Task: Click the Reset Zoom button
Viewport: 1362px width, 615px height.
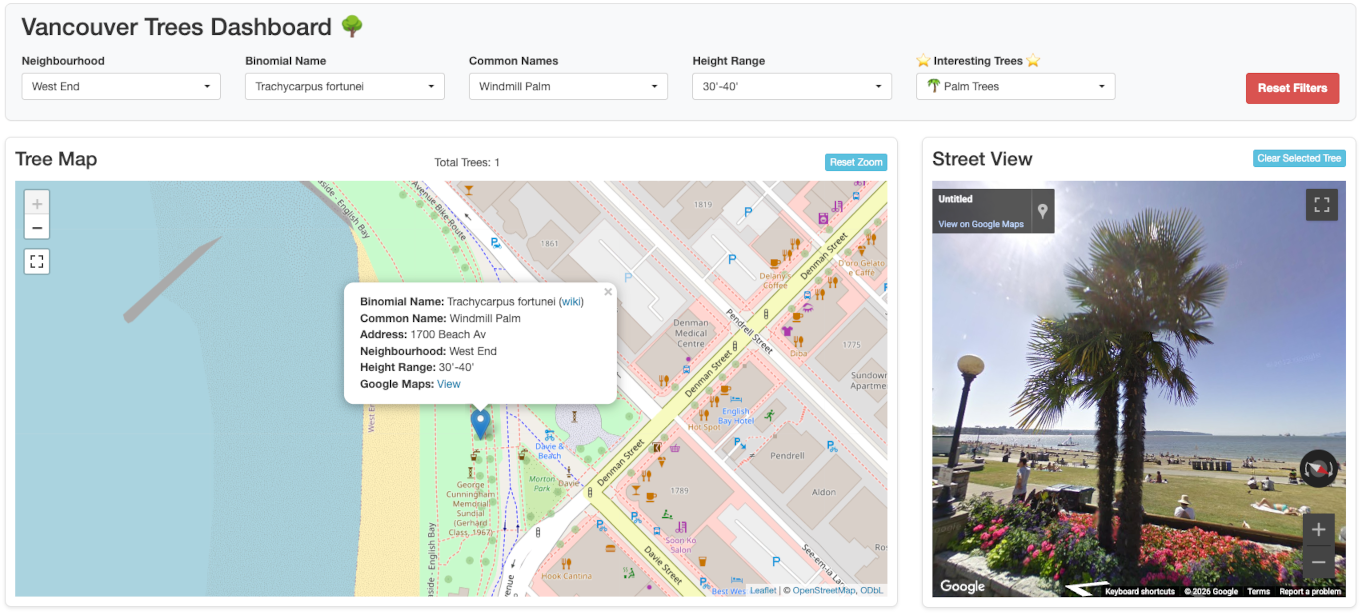Action: (x=856, y=162)
